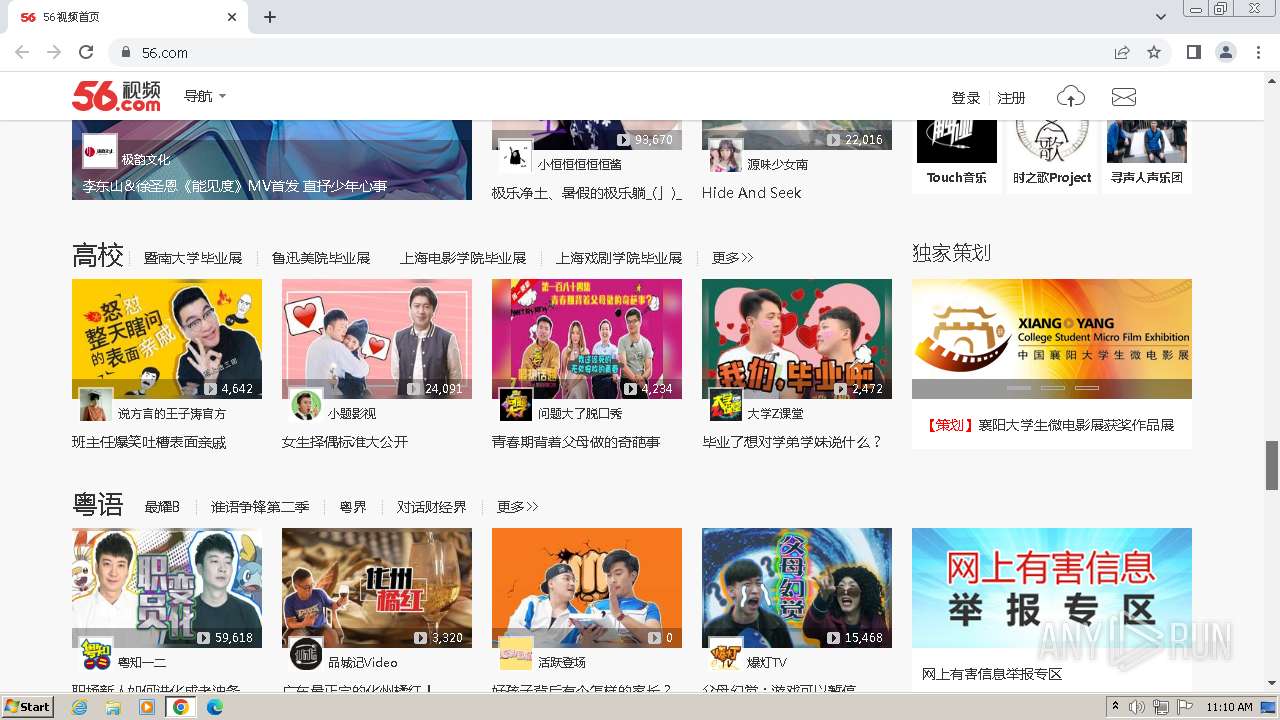
Task: Bookmark this page with the star icon
Action: coord(1154,52)
